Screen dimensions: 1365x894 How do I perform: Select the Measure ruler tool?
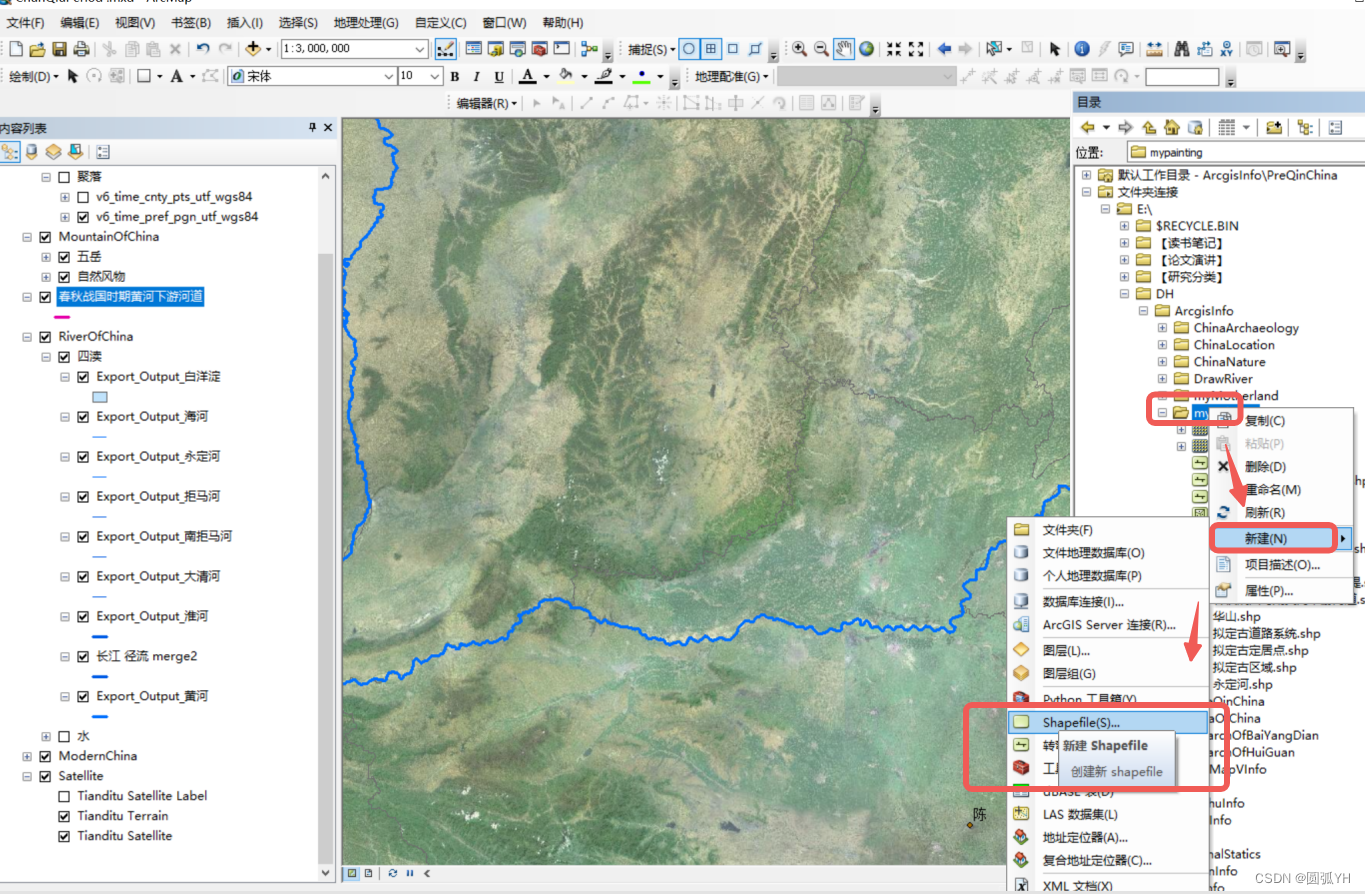click(x=1154, y=48)
